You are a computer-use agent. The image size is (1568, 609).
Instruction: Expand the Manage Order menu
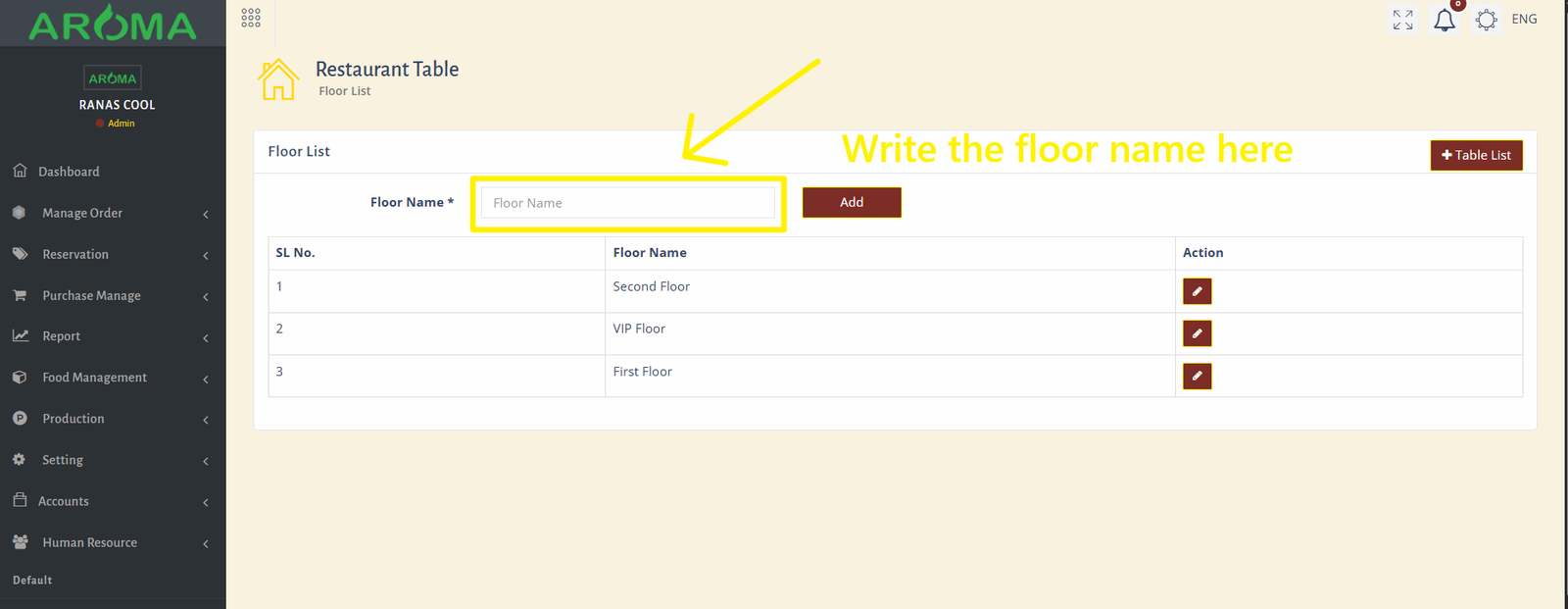point(82,213)
